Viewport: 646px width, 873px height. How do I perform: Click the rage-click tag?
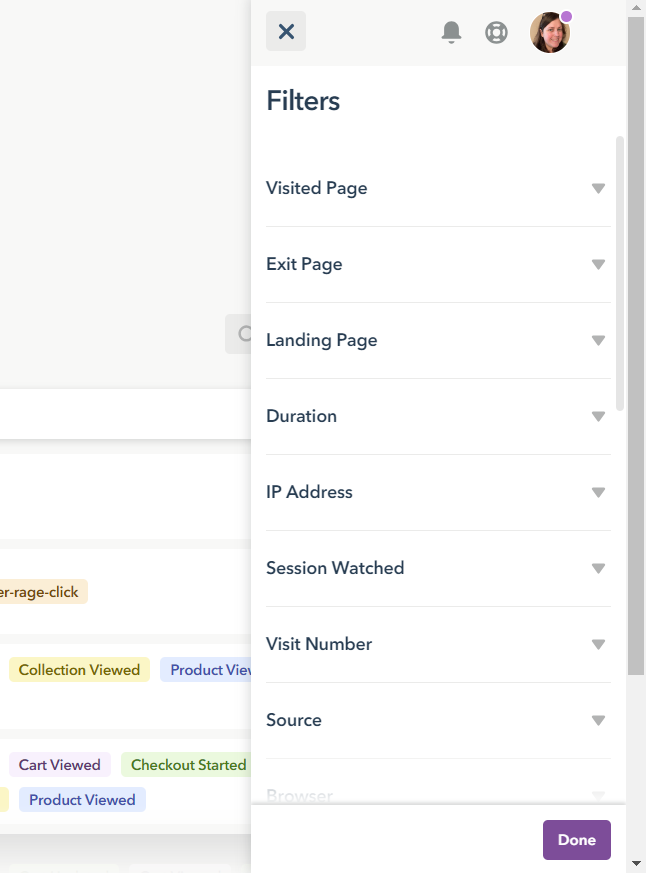[42, 592]
